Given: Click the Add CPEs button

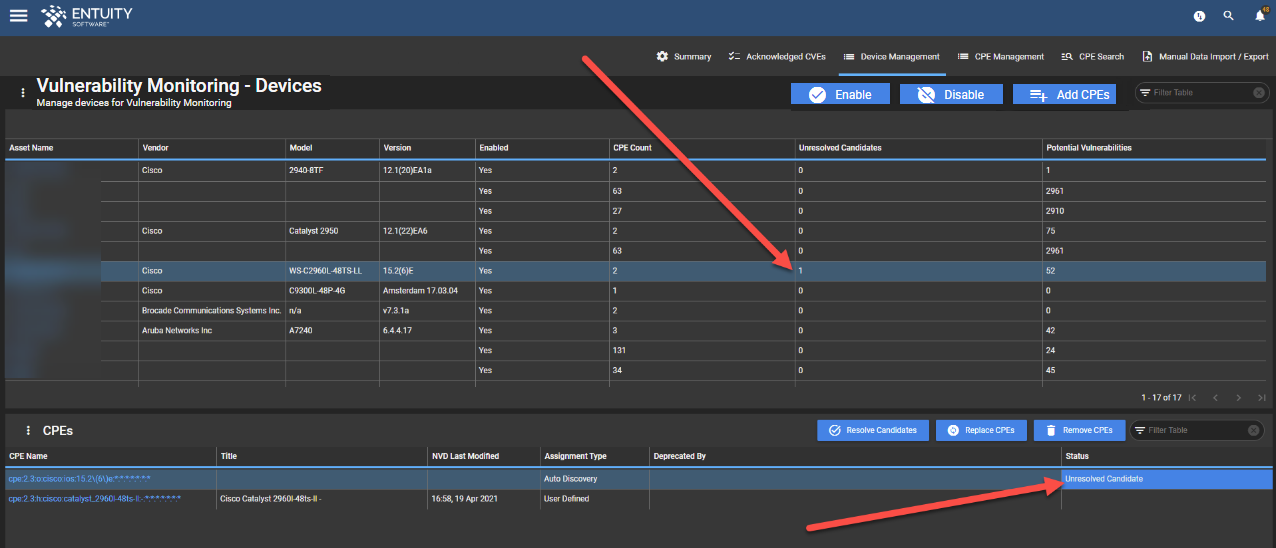Looking at the screenshot, I should [1064, 94].
